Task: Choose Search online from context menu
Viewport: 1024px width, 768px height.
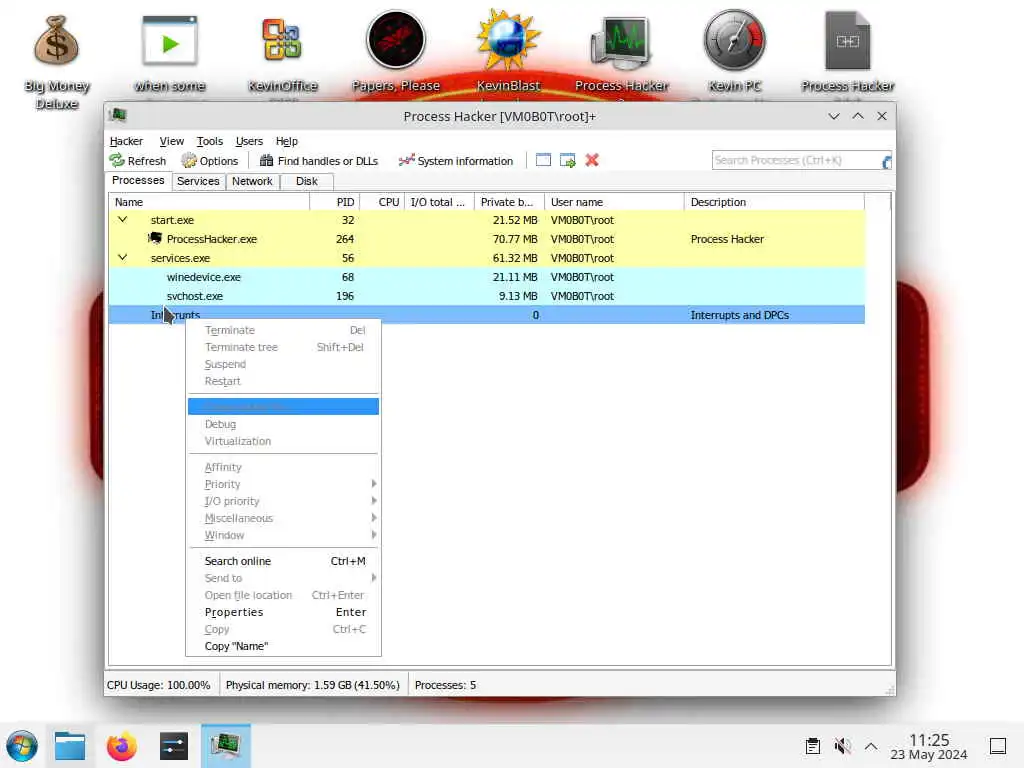Action: pos(283,561)
